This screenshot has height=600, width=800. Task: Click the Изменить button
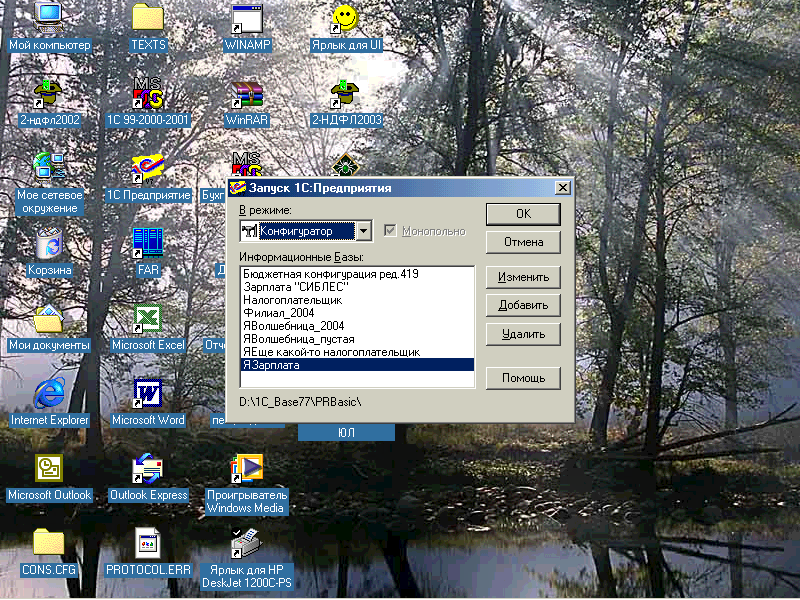click(x=523, y=277)
